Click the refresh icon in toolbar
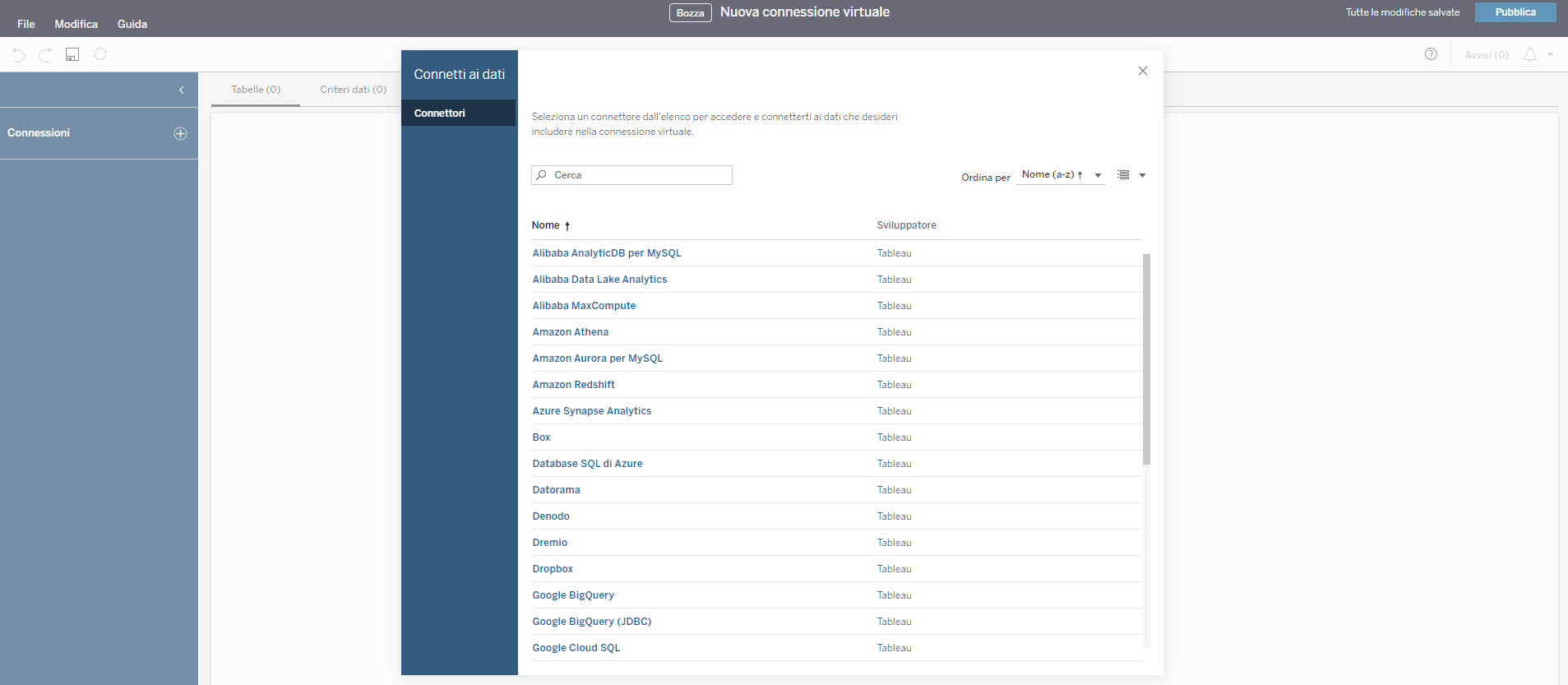 click(x=100, y=54)
